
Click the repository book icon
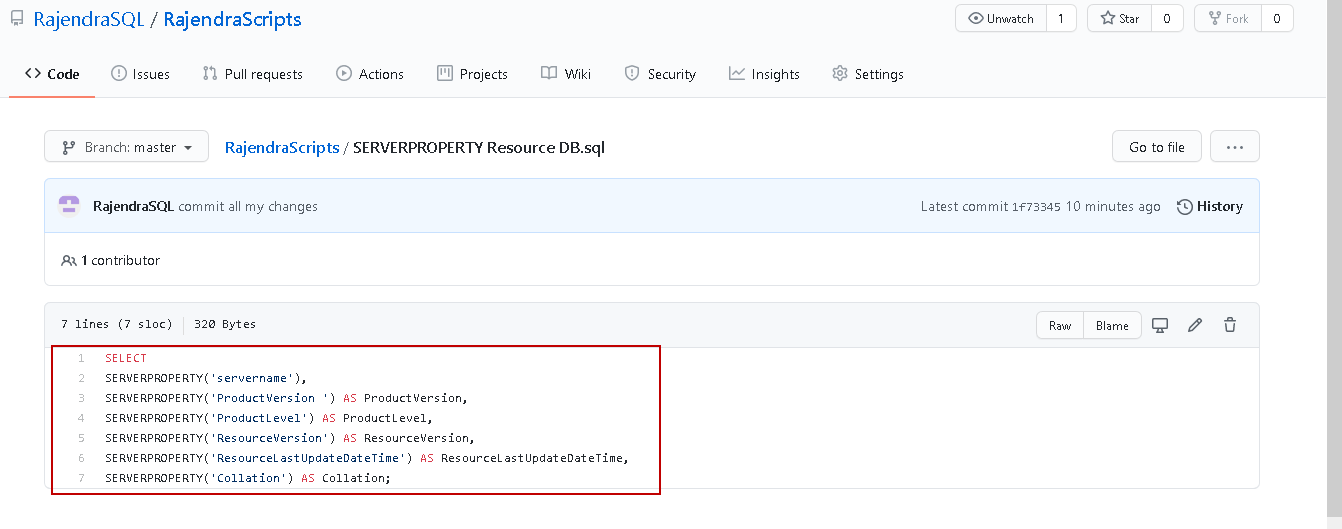pos(17,19)
